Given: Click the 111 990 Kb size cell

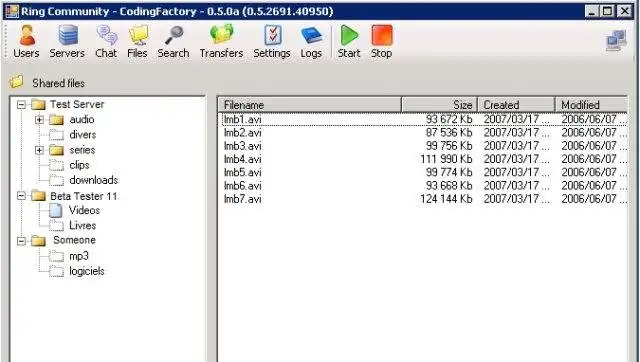Looking at the screenshot, I should (446, 159).
